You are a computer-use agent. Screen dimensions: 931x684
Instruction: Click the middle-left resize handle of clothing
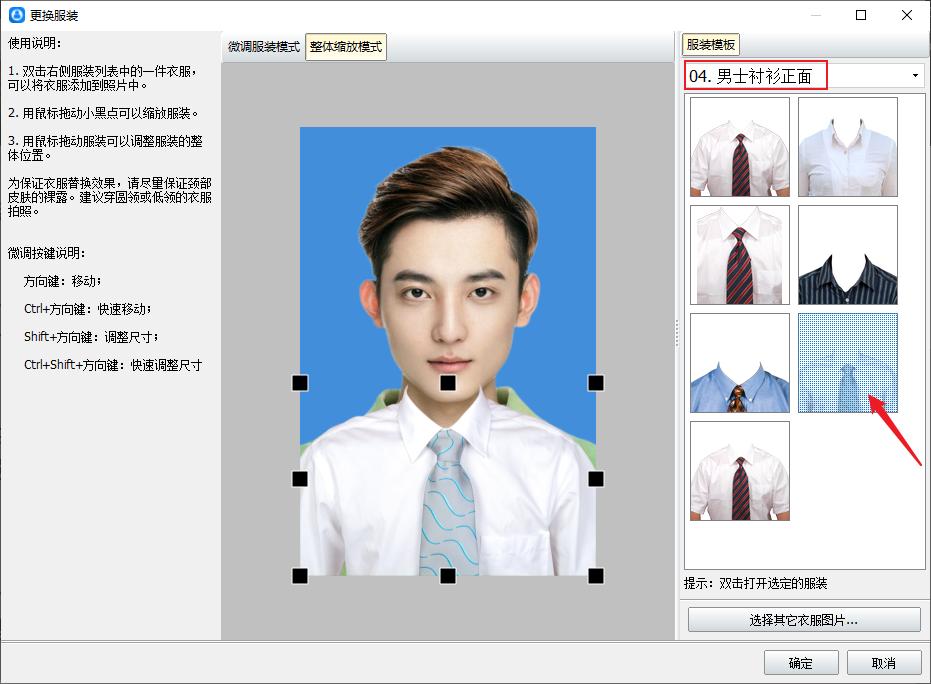300,479
